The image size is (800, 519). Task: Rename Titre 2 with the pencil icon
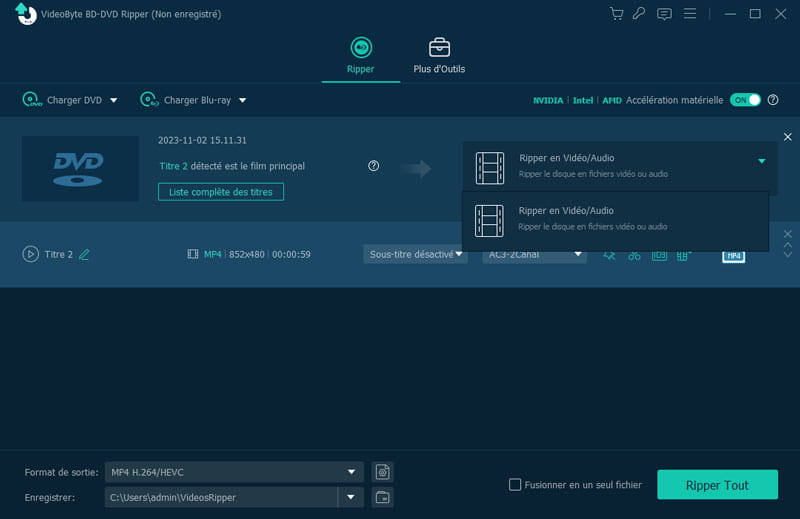tap(84, 254)
